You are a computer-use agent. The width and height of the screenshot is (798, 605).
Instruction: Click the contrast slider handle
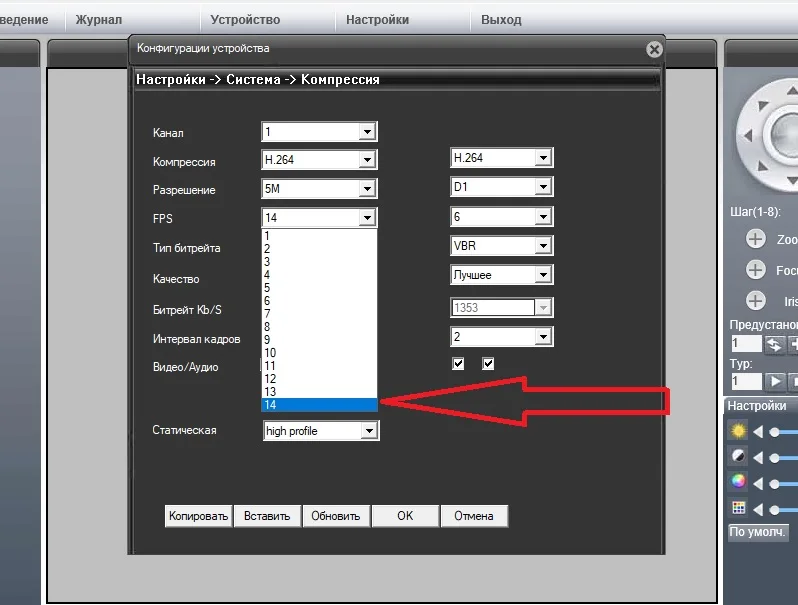pyautogui.click(x=775, y=458)
